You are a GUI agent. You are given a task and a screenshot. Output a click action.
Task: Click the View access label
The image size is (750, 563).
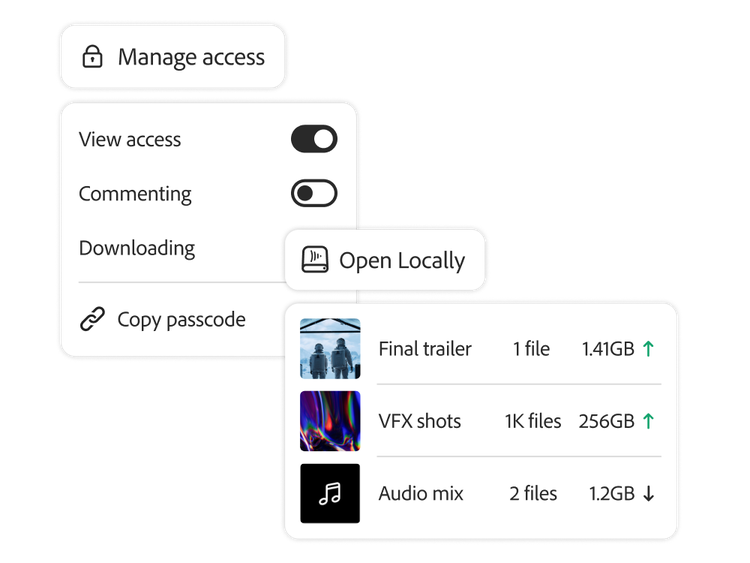[130, 140]
